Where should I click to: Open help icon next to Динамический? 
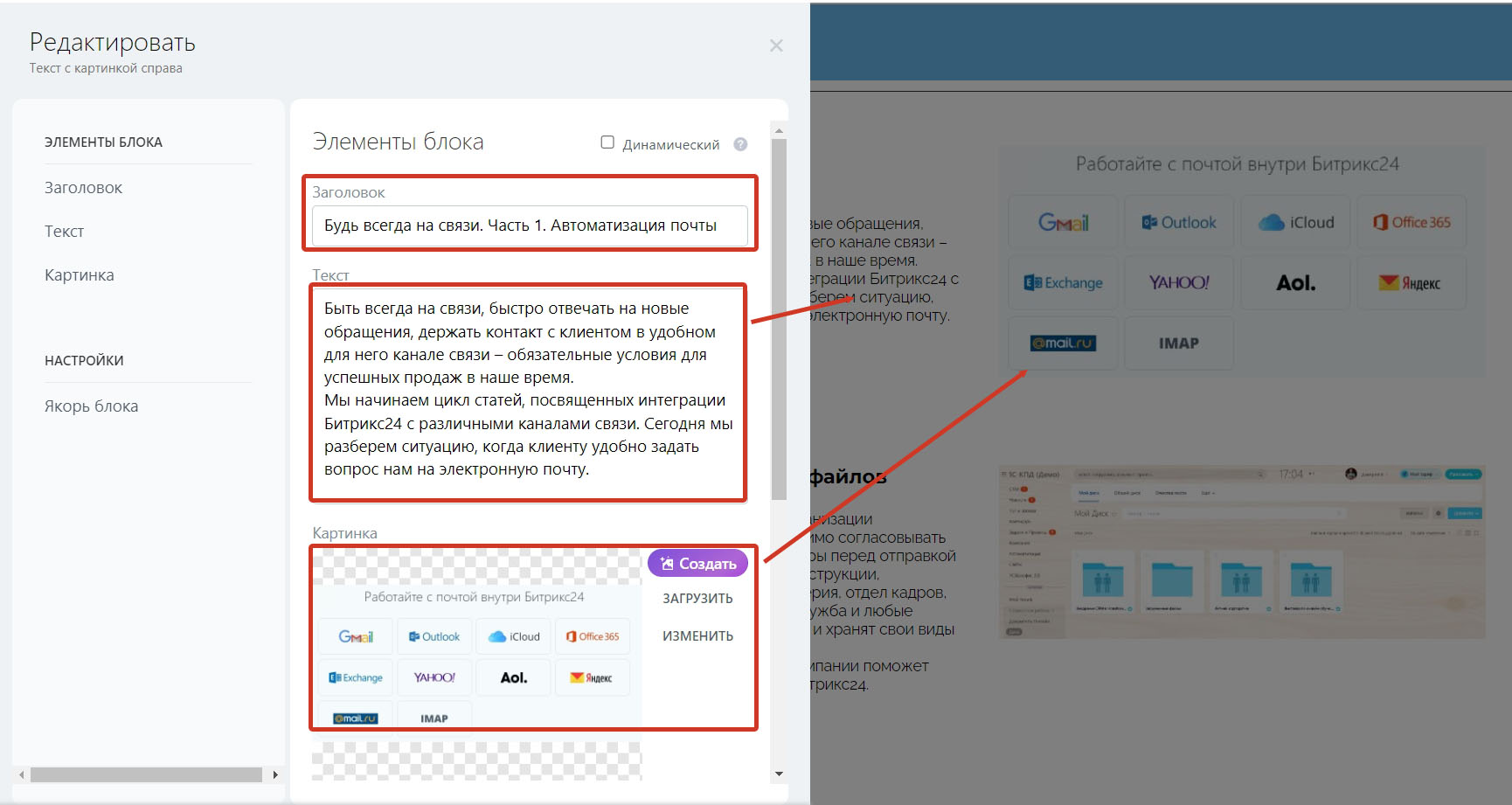[x=740, y=144]
